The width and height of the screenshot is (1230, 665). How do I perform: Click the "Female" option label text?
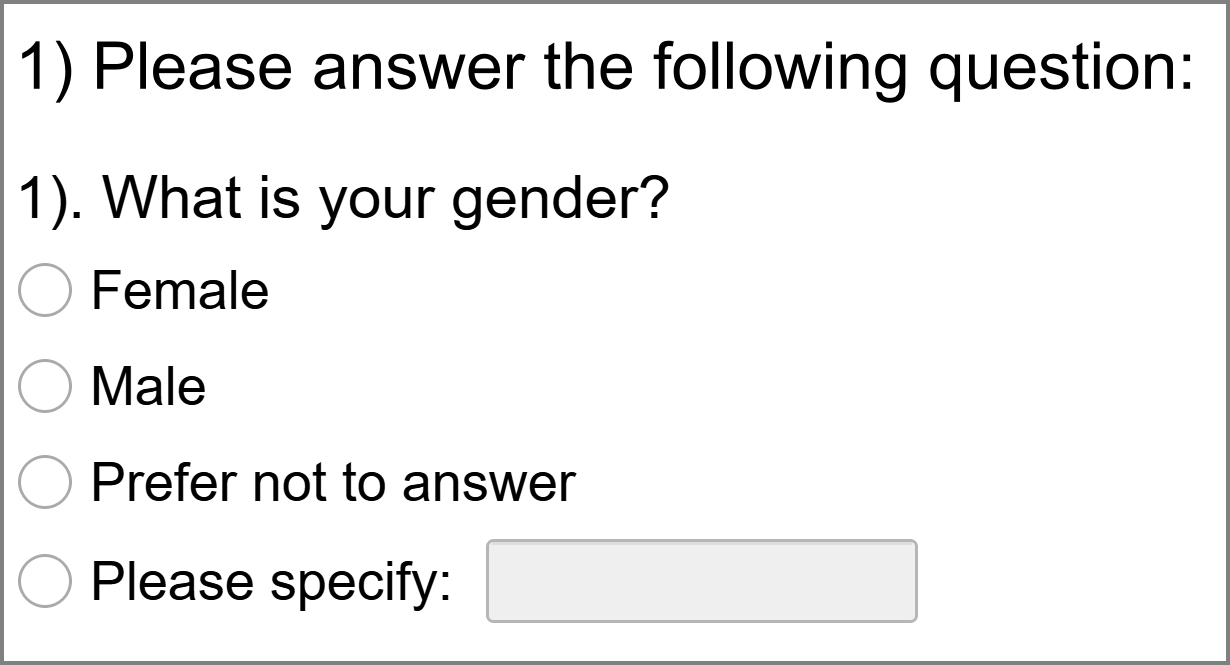click(180, 291)
